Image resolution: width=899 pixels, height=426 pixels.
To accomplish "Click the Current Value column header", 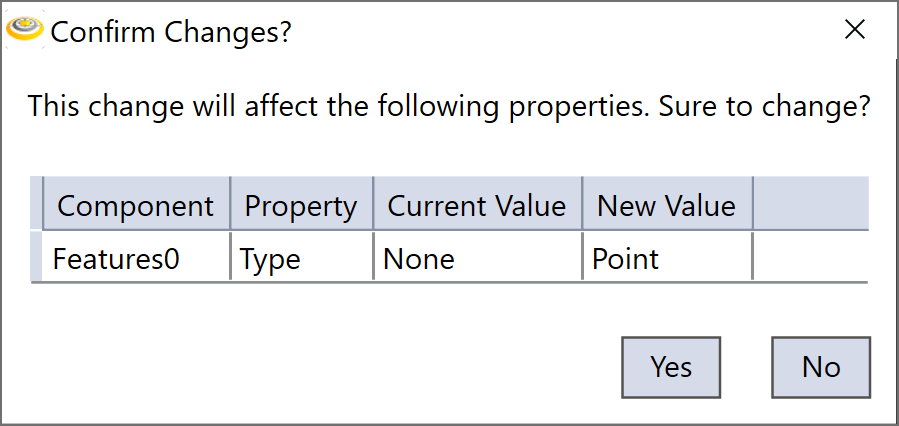I will [x=477, y=205].
